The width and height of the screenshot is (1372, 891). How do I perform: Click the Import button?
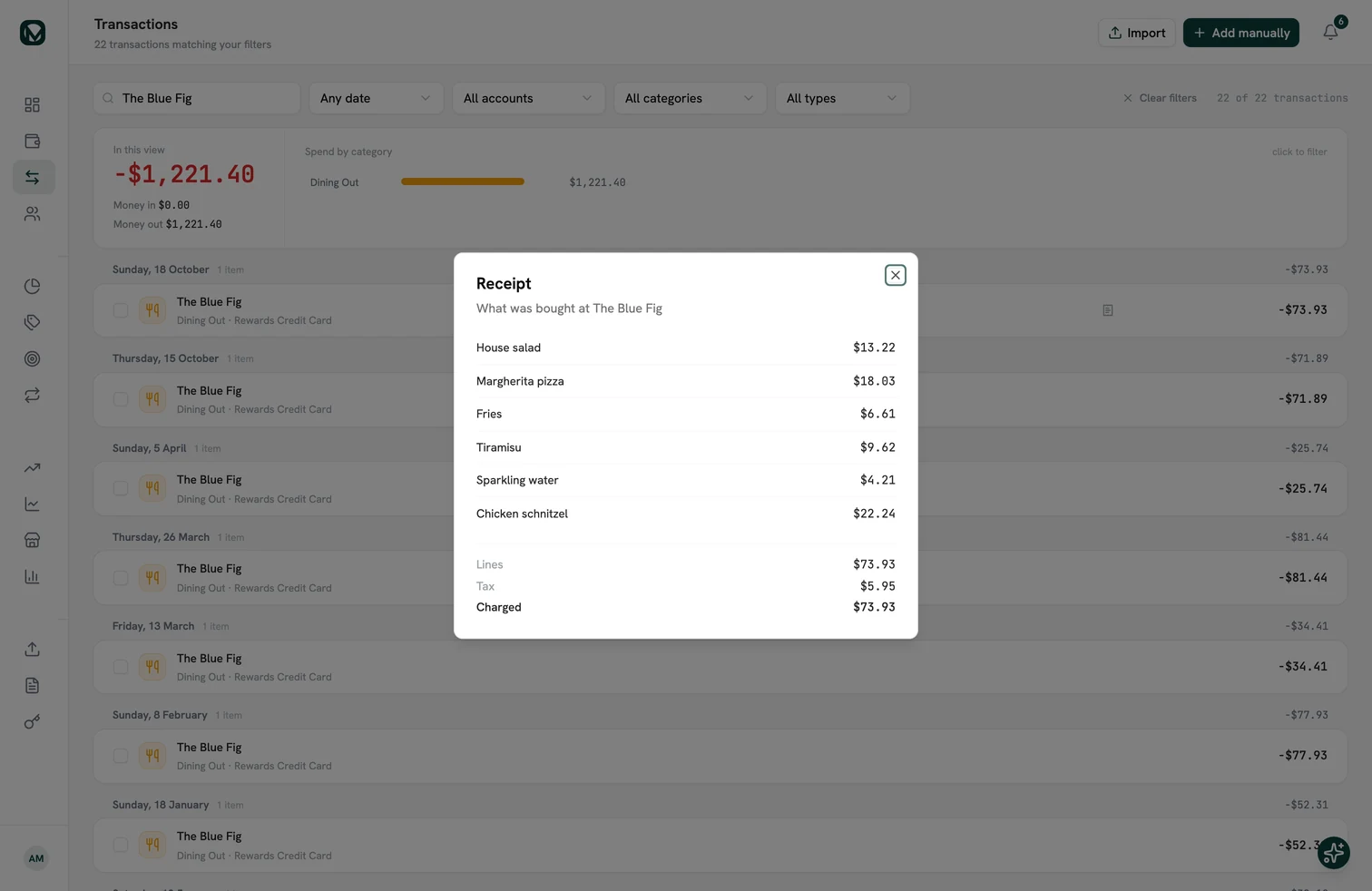(1136, 33)
